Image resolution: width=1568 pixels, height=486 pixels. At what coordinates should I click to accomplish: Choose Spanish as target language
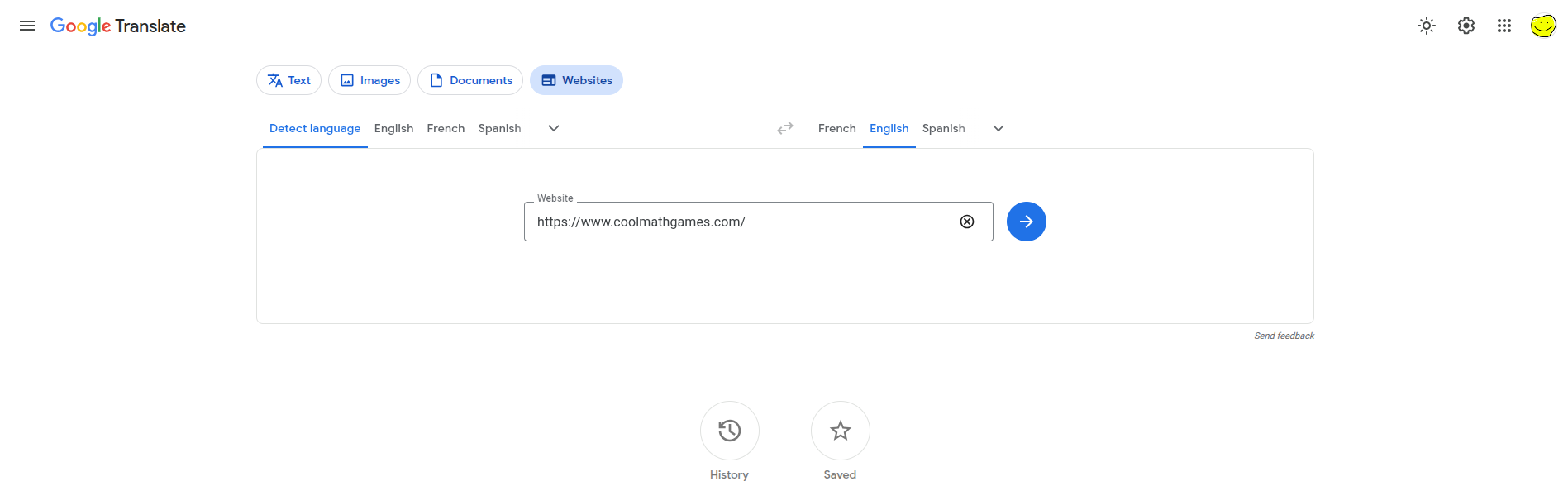(x=944, y=128)
